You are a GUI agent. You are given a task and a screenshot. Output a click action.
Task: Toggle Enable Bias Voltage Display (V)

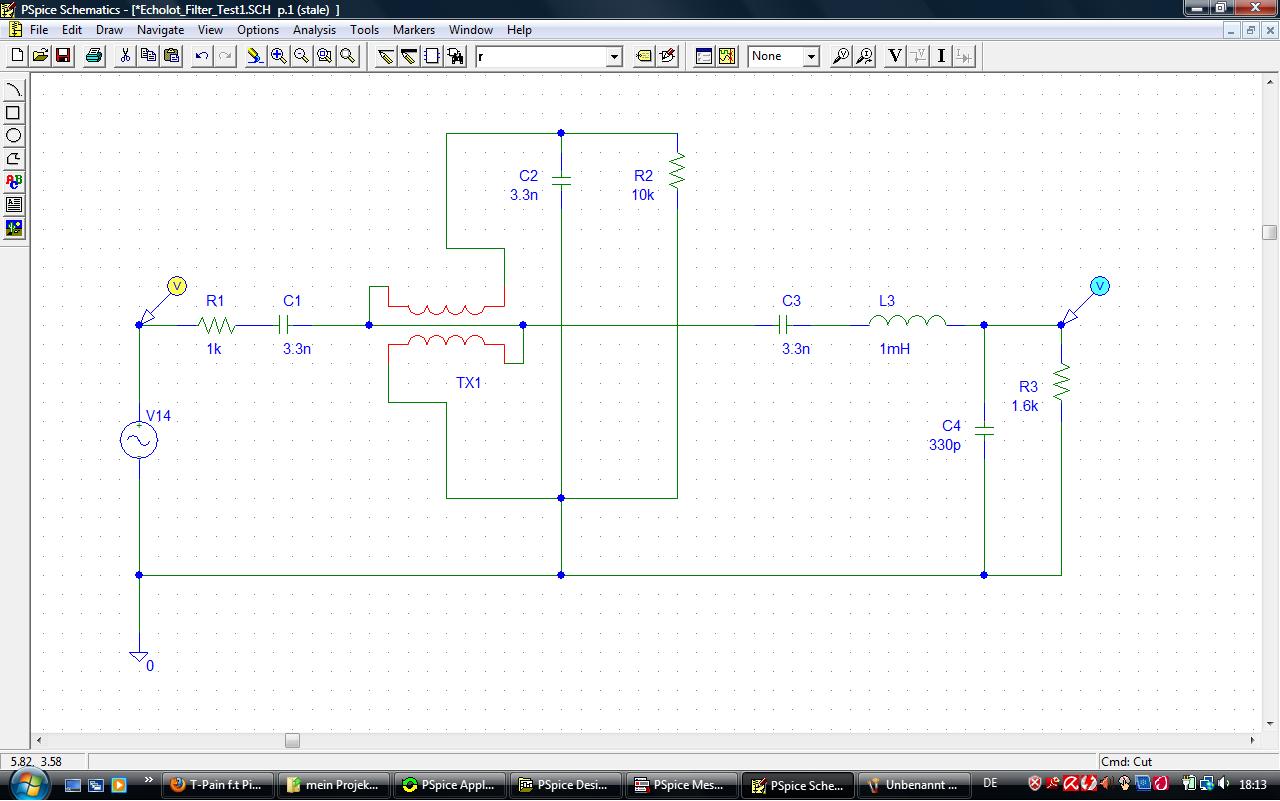click(895, 56)
